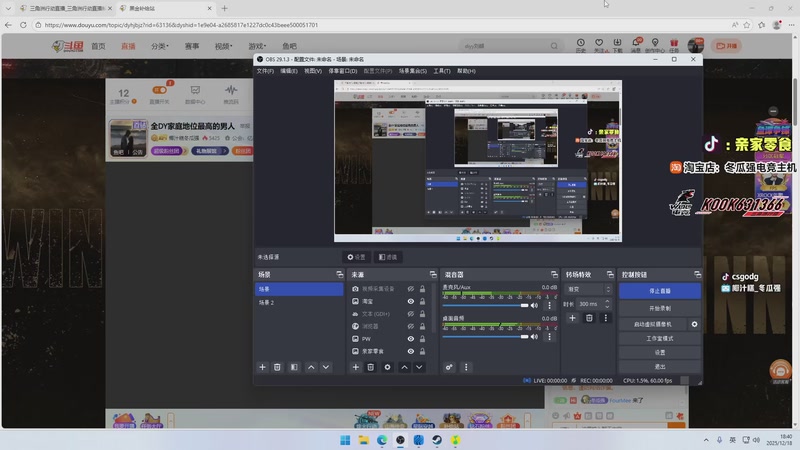Select 场景 2 in scenes list
The image size is (800, 450).
point(299,303)
